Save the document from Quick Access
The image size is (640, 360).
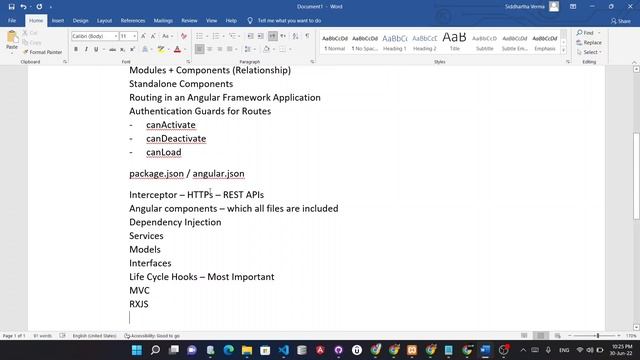point(11,7)
